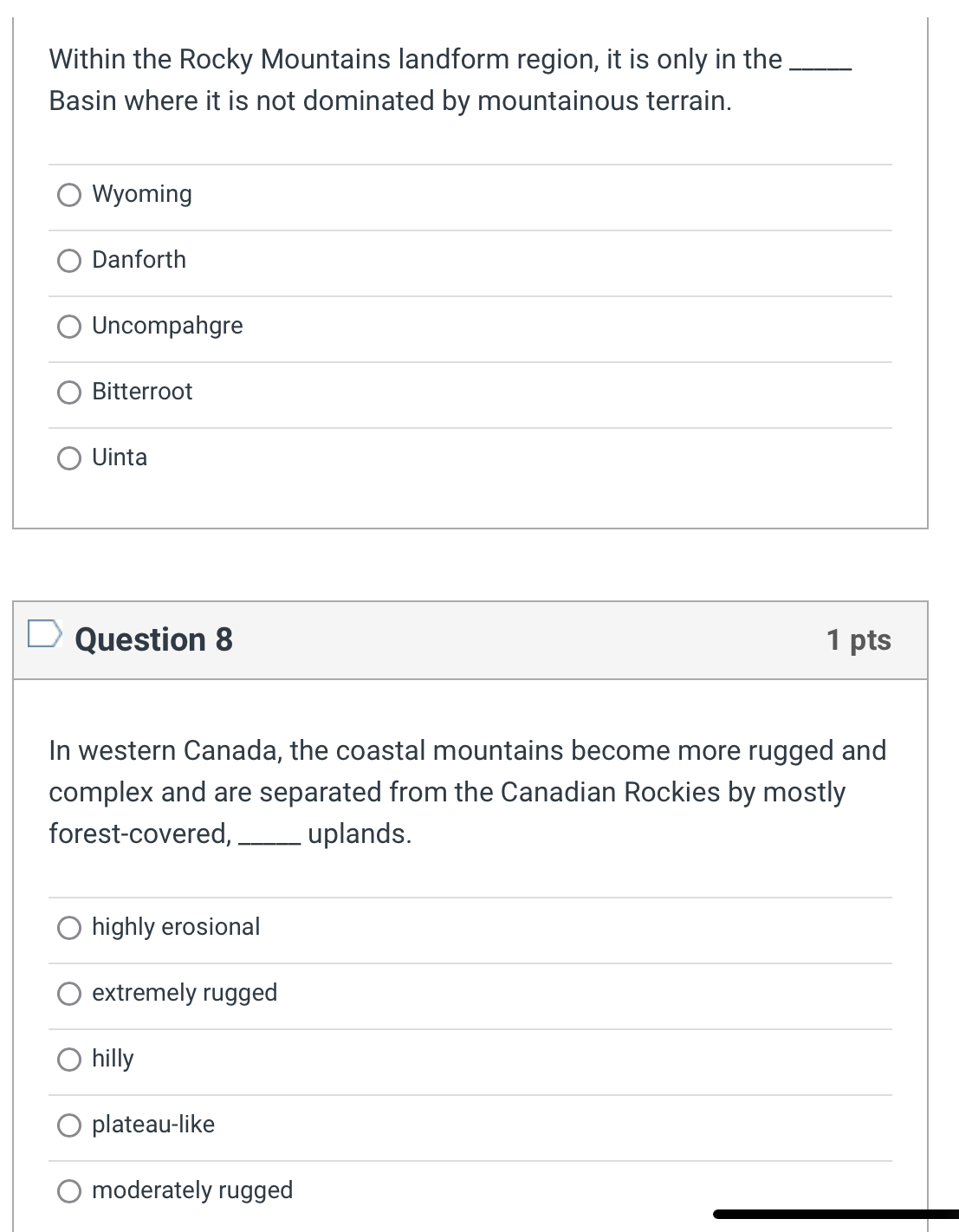Click the western Canada question text
This screenshot has width=959, height=1232.
point(468,792)
